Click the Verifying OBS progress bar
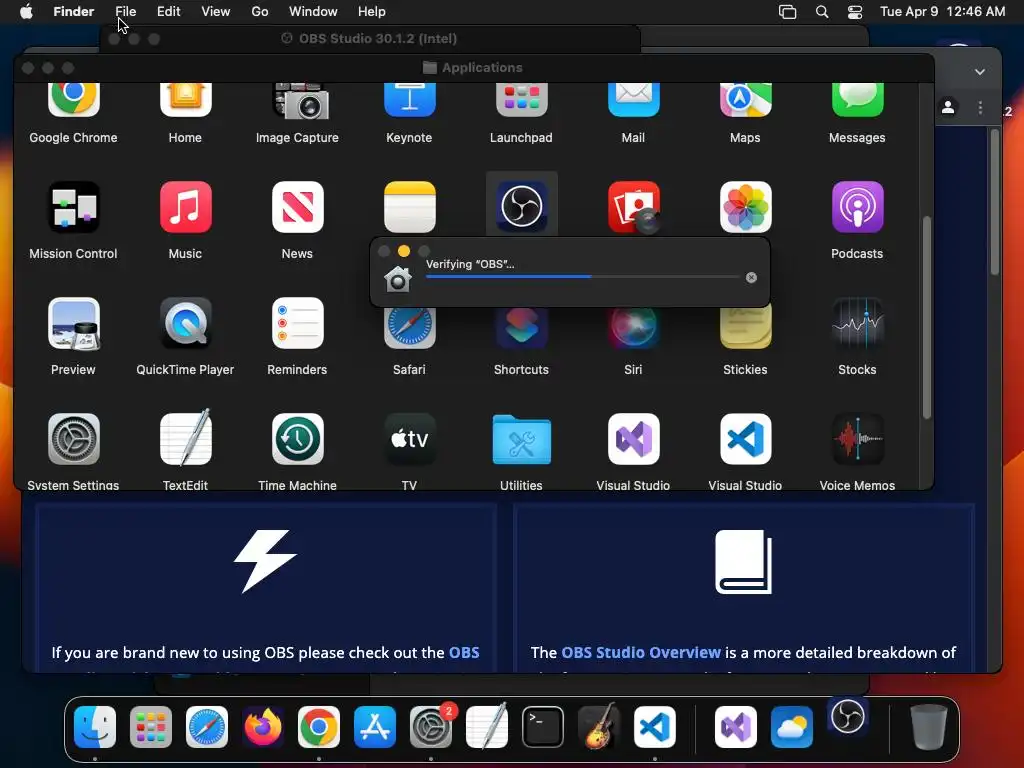 (x=582, y=277)
